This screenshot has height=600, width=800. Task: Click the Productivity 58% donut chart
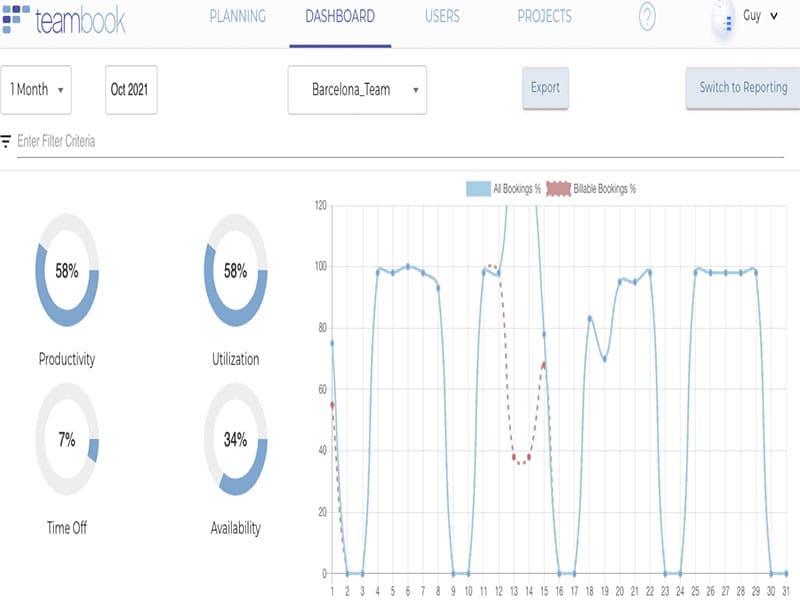[67, 272]
